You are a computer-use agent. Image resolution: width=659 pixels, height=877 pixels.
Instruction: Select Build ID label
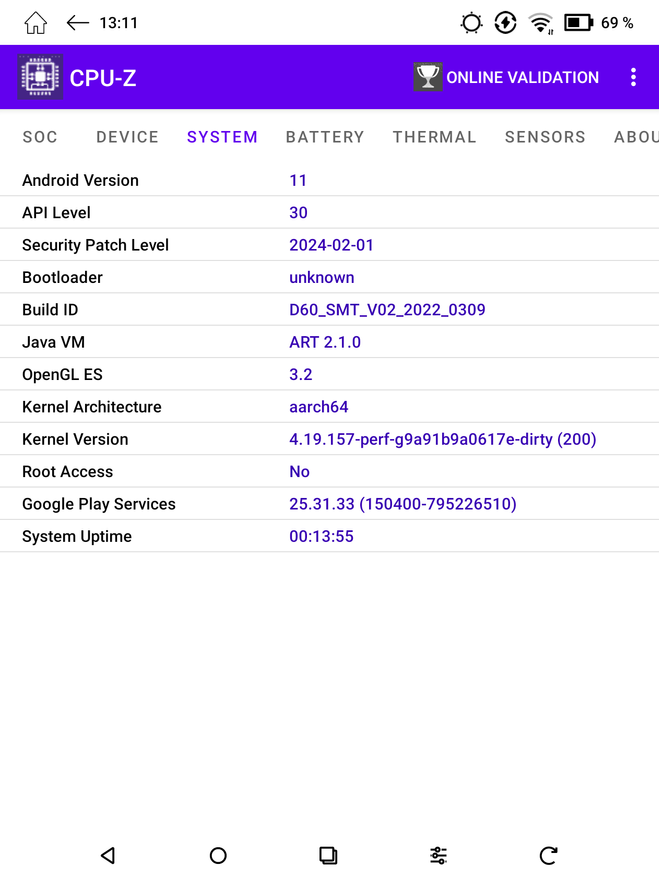point(50,310)
